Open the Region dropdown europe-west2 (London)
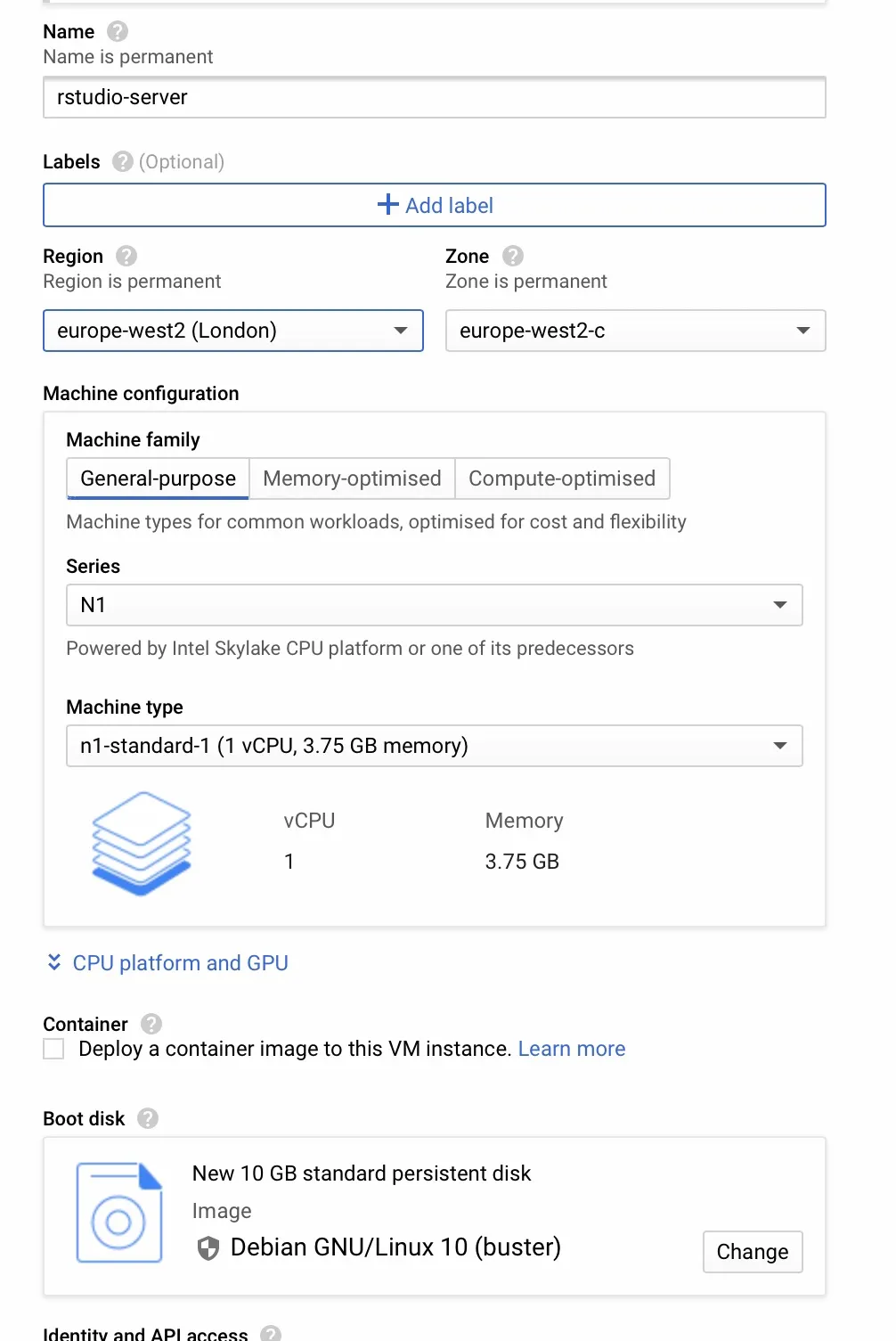Image resolution: width=896 pixels, height=1341 pixels. [x=233, y=331]
